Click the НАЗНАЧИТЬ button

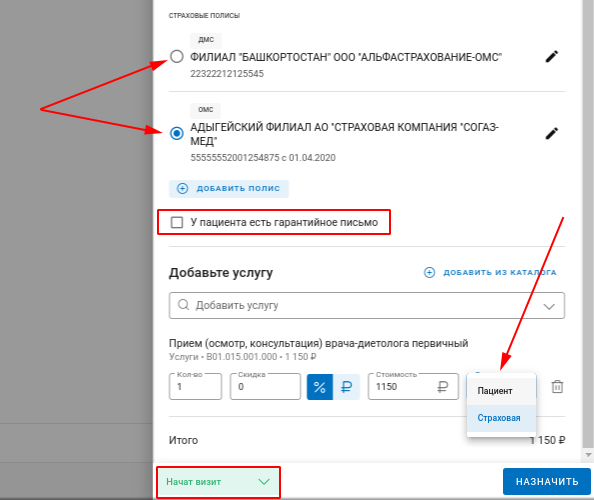(x=547, y=482)
